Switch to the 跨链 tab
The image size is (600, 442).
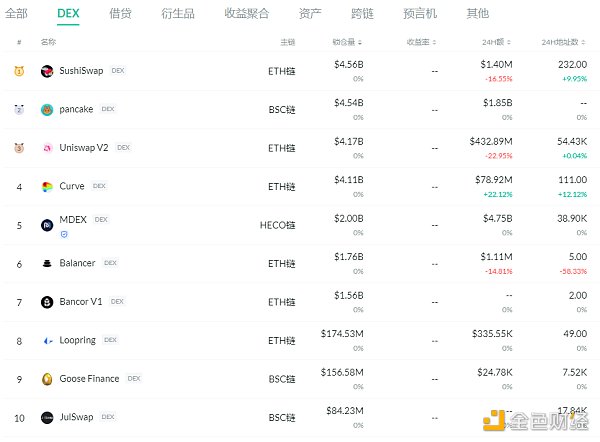[362, 14]
